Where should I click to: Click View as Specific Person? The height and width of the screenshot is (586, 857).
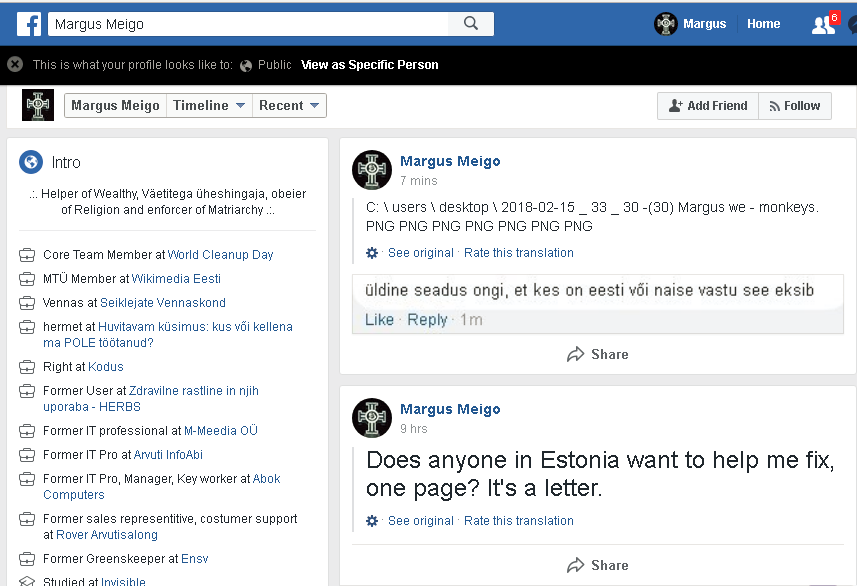click(369, 65)
